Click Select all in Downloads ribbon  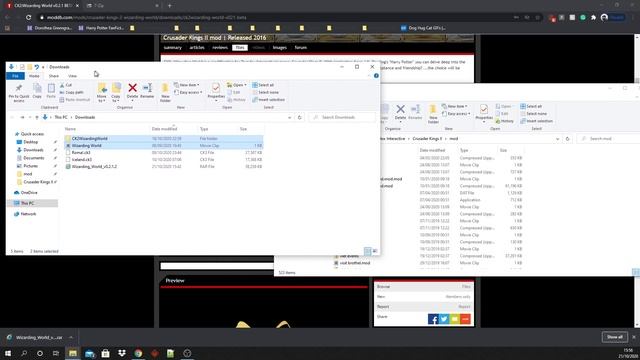click(x=263, y=85)
